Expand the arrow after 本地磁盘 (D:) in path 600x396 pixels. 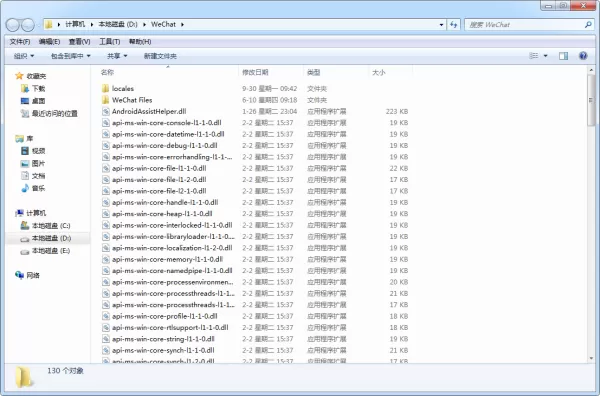click(x=144, y=24)
